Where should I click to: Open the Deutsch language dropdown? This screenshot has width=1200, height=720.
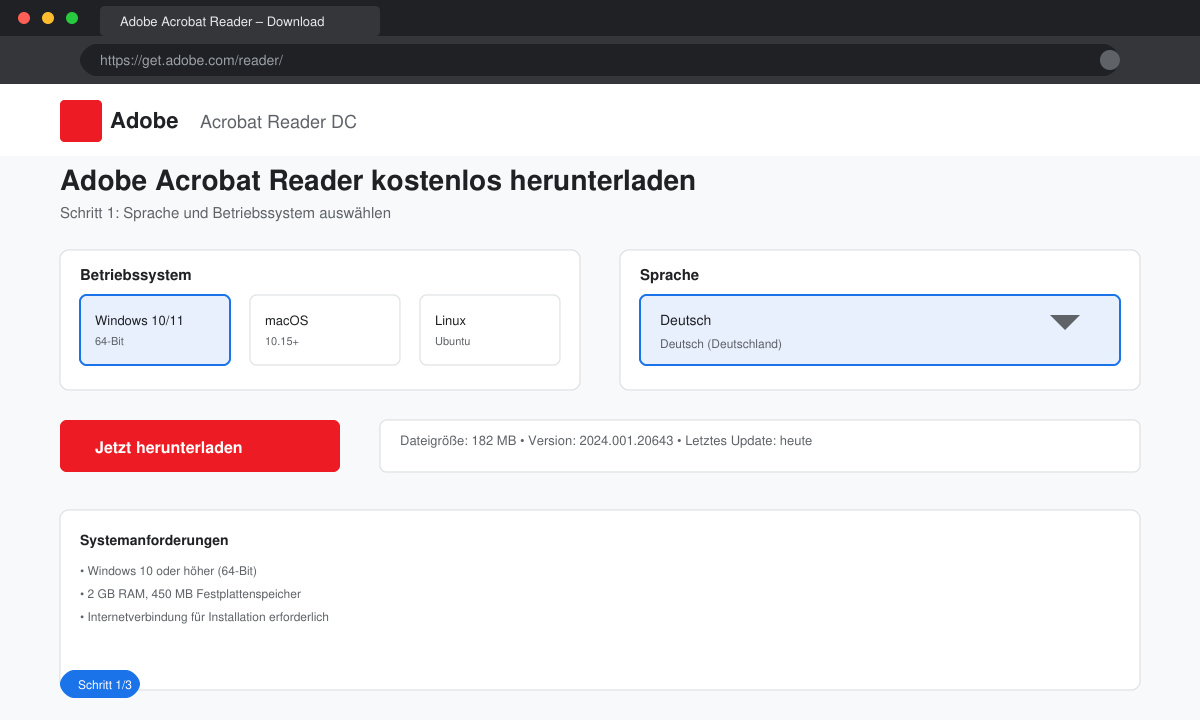tap(880, 330)
